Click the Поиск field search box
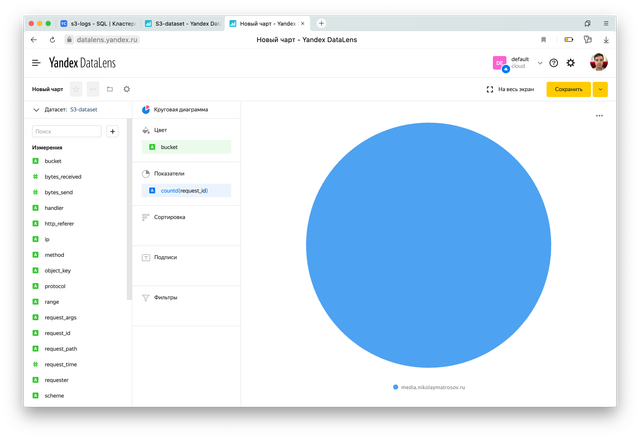 (x=67, y=131)
